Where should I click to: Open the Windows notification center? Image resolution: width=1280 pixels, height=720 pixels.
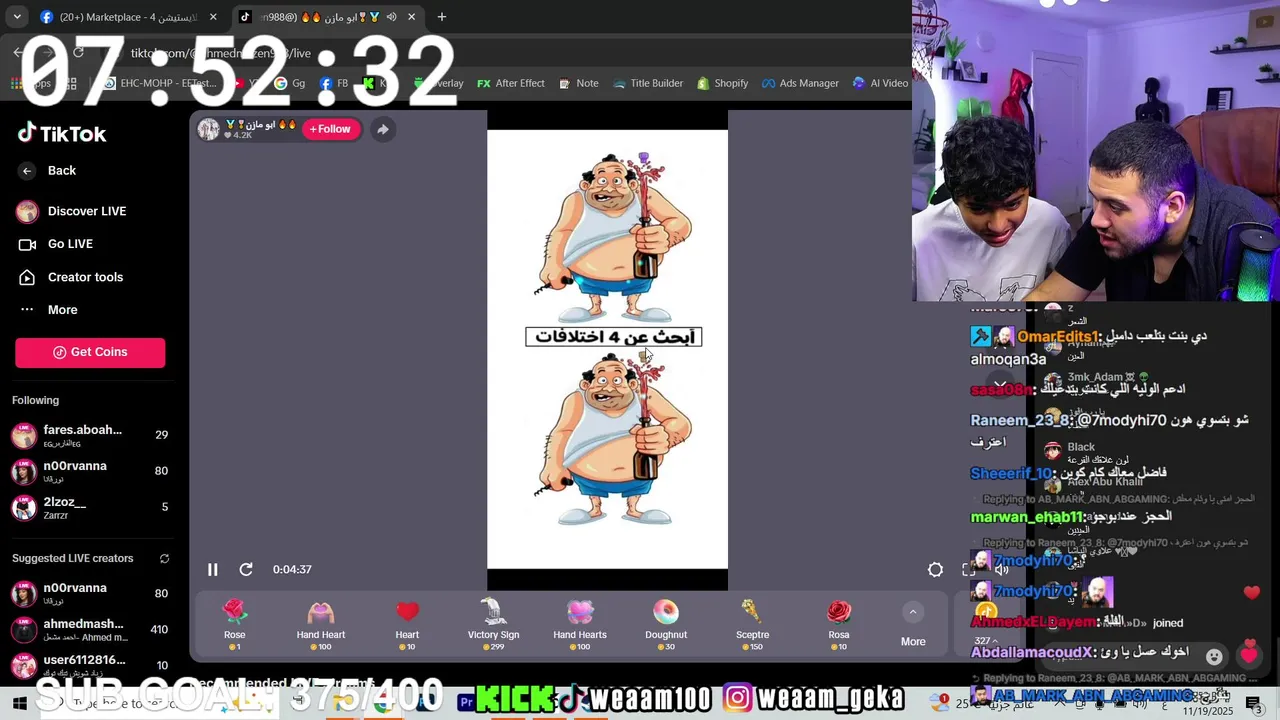(x=1253, y=703)
